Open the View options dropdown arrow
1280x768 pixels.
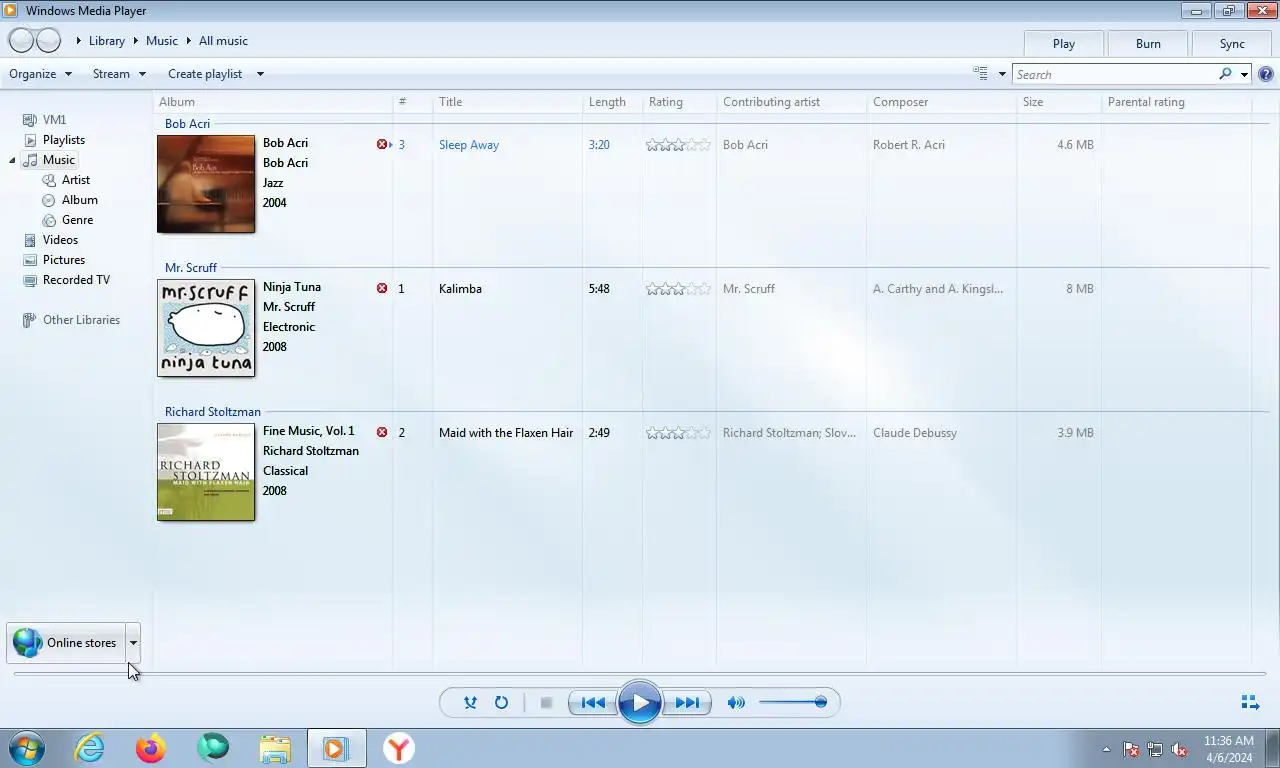point(1002,74)
